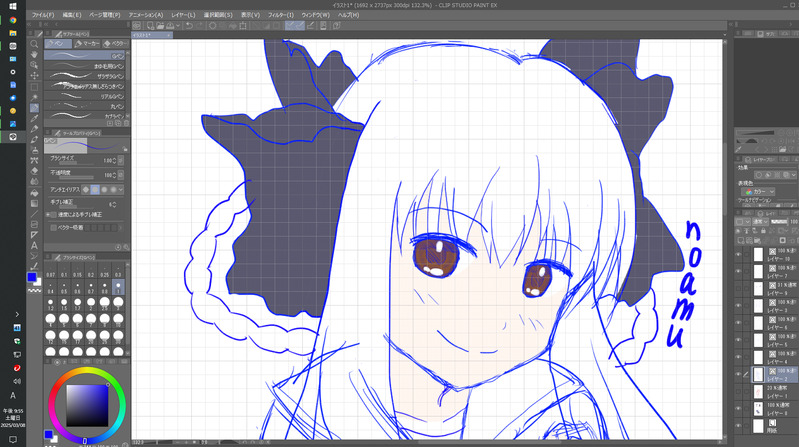Click the New canvas icon in command bar
The height and width of the screenshot is (447, 799).
(x=150, y=25)
